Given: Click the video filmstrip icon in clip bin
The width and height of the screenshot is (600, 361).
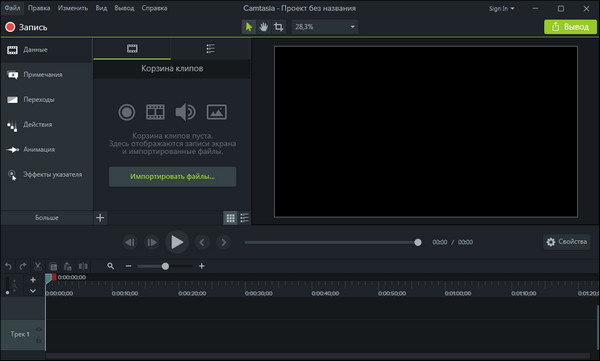Looking at the screenshot, I should [x=155, y=112].
